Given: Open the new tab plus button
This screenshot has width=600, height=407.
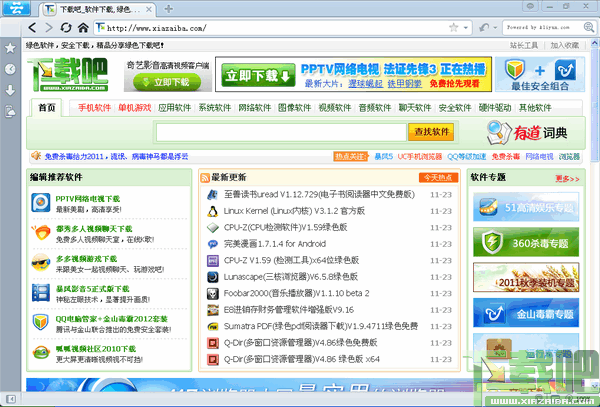Looking at the screenshot, I should point(168,9).
